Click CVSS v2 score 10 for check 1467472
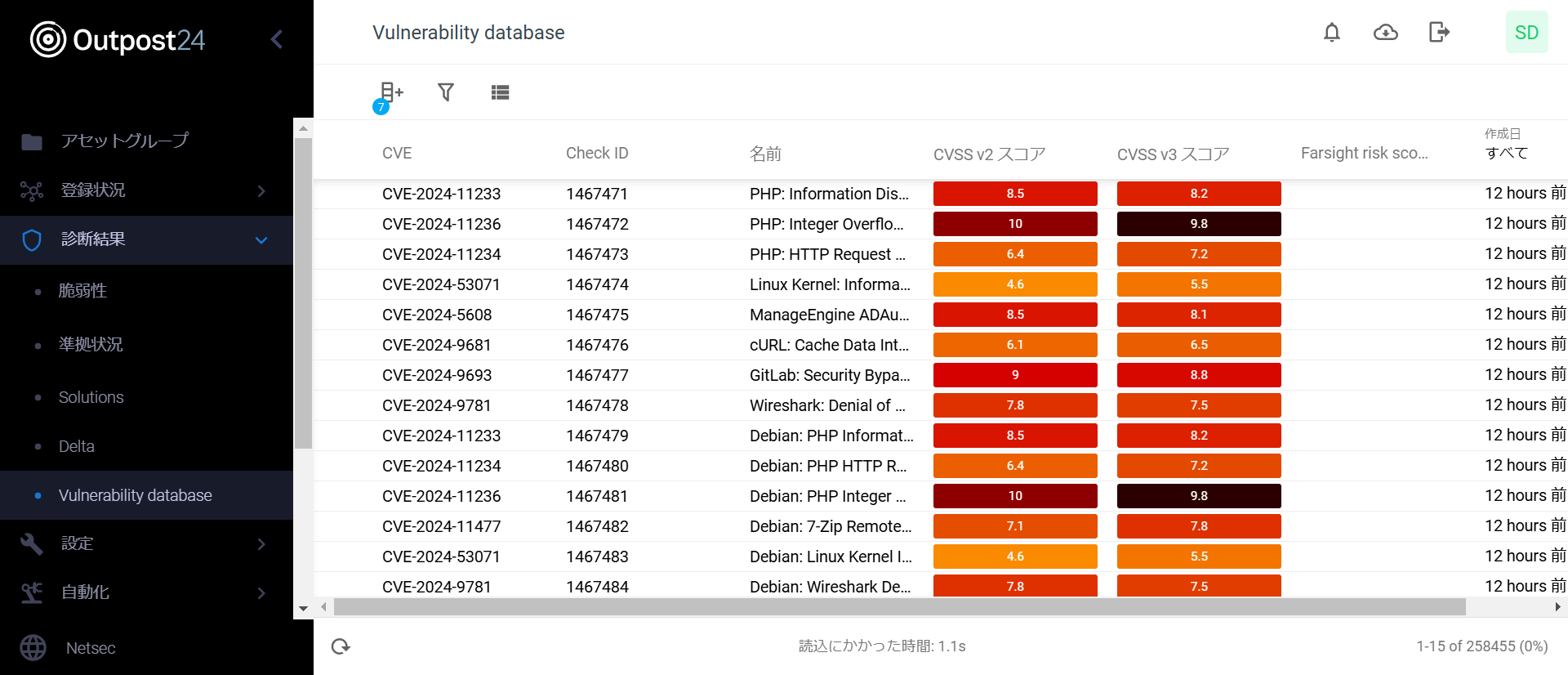The width and height of the screenshot is (1568, 675). 1015,224
